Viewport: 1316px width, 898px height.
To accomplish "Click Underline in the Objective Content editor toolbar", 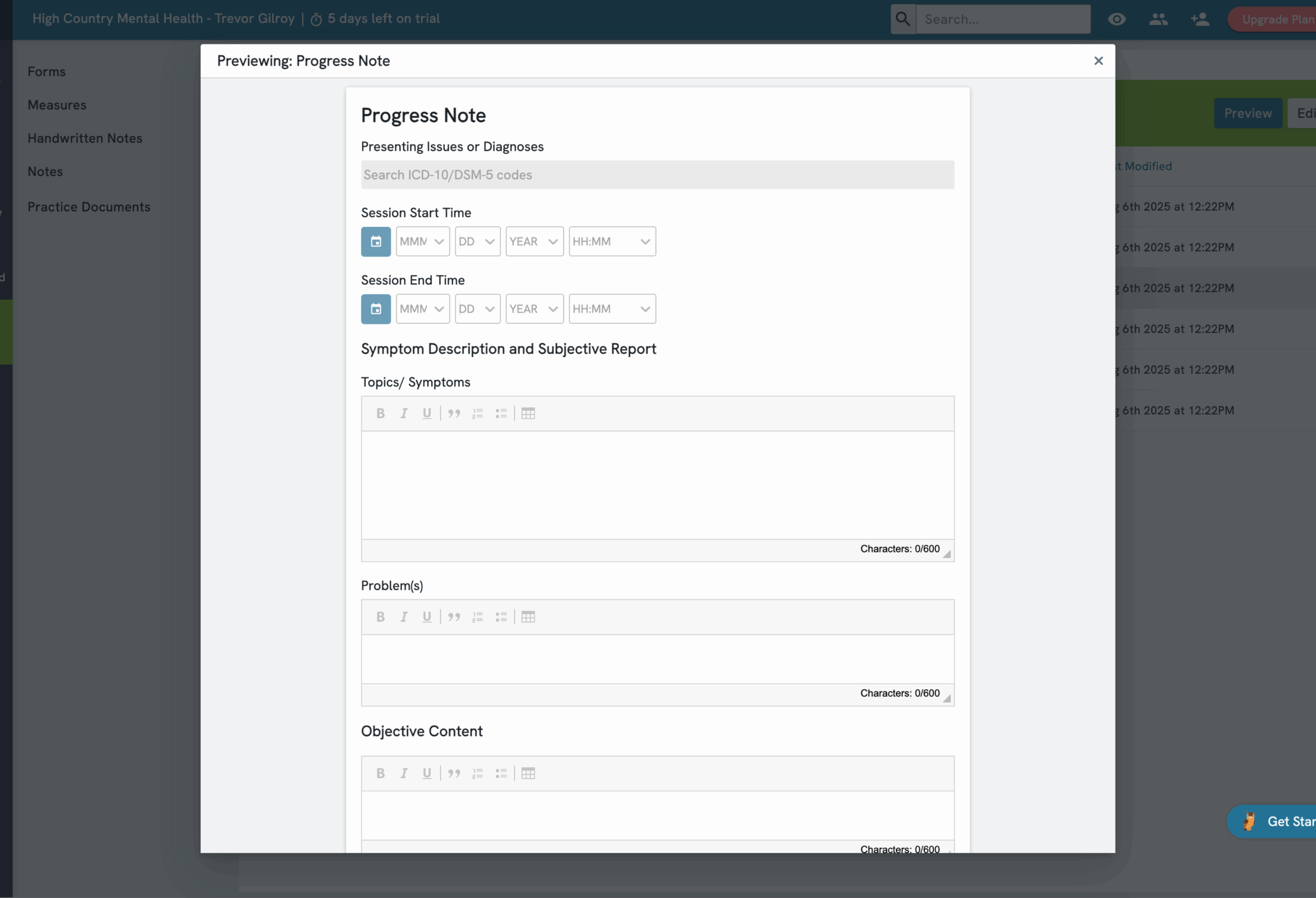I will pos(427,773).
